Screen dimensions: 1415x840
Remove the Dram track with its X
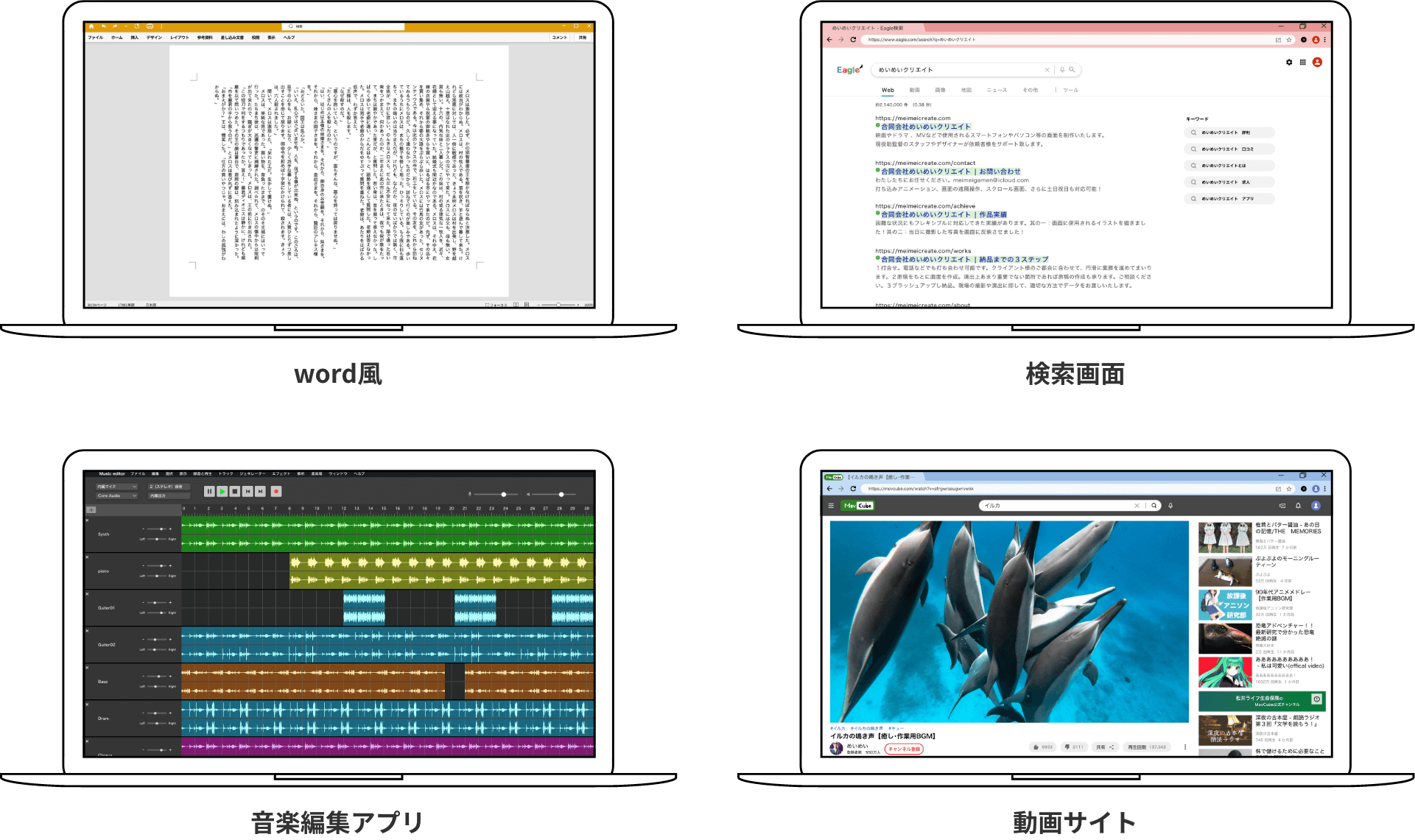click(x=87, y=705)
